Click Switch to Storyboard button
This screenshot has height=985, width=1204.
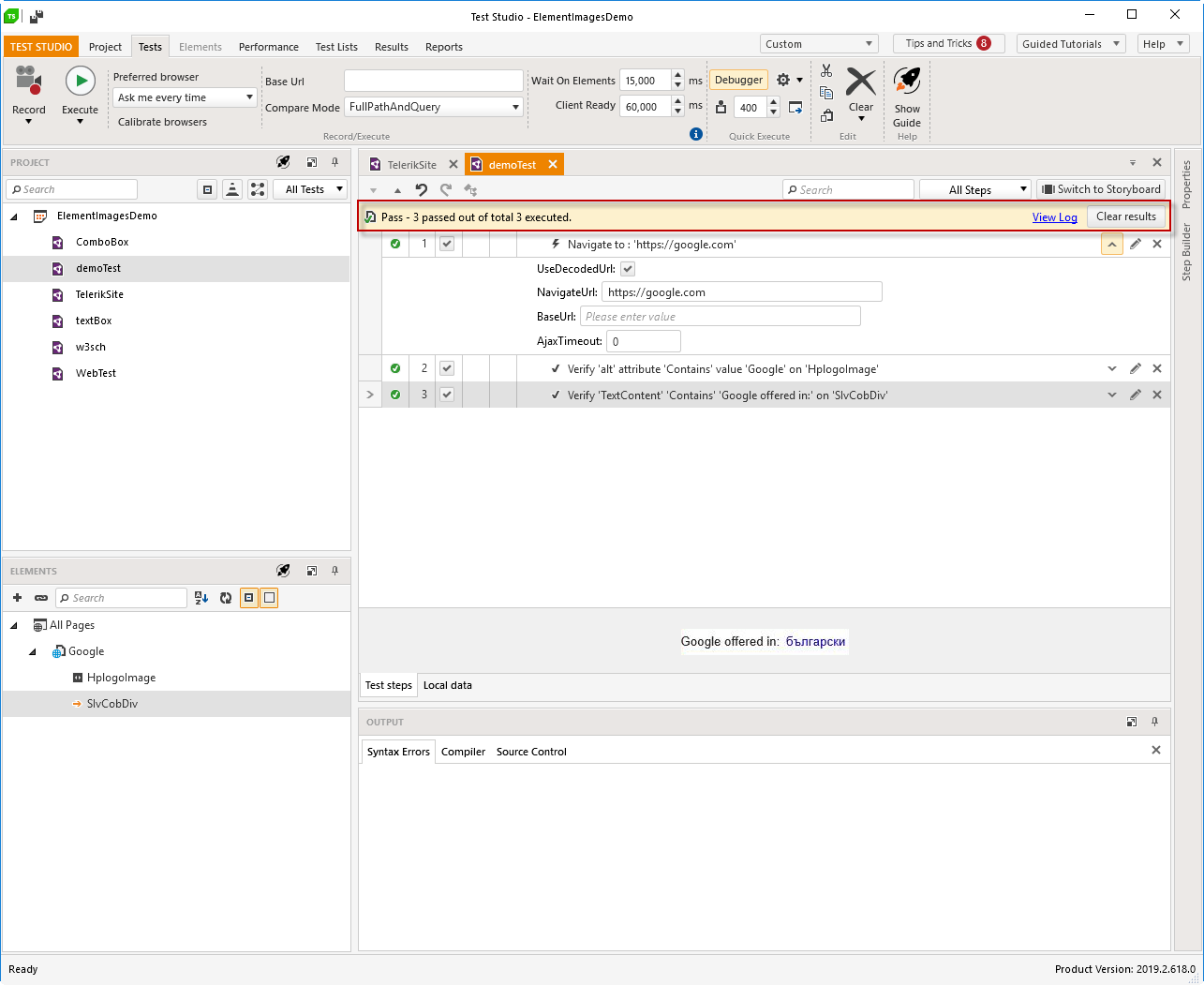pyautogui.click(x=1101, y=189)
